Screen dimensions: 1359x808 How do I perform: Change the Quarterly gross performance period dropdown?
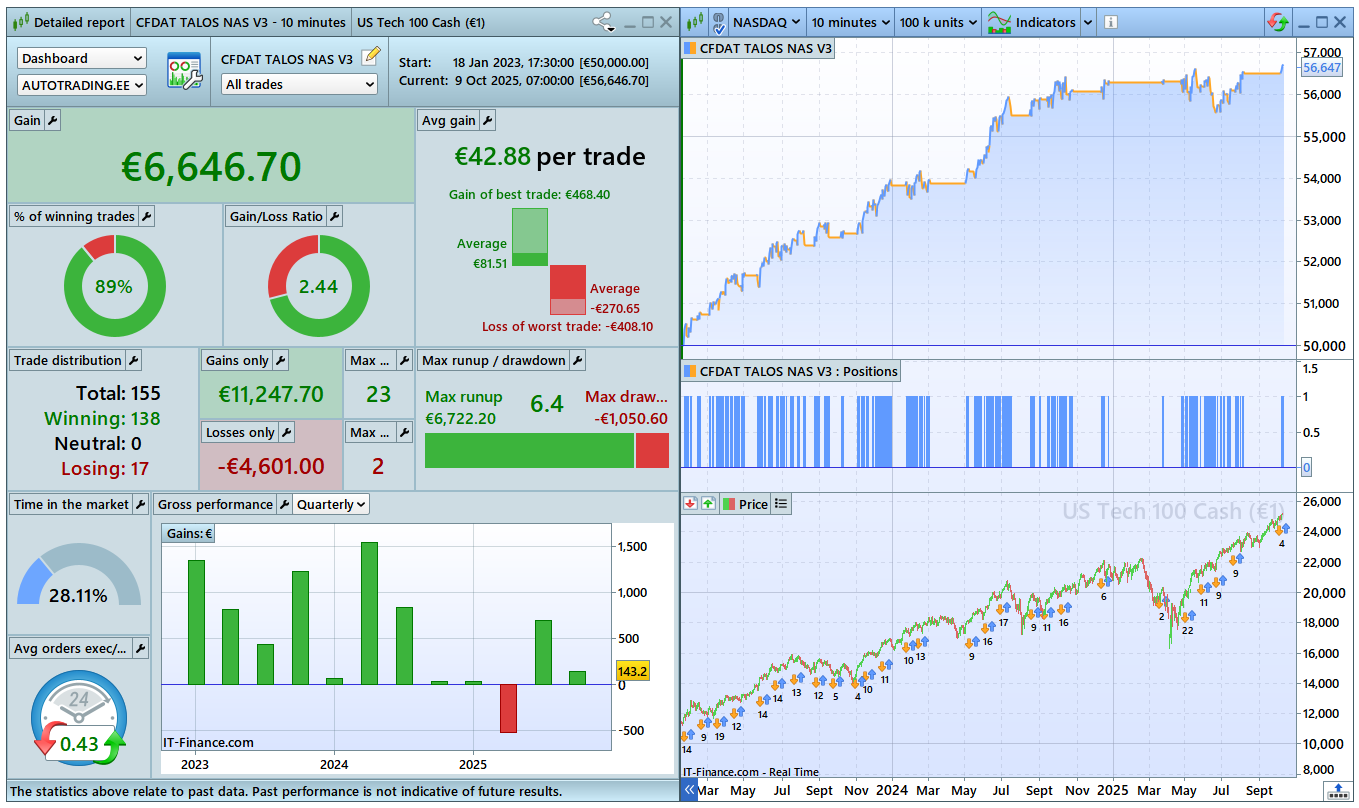(331, 504)
